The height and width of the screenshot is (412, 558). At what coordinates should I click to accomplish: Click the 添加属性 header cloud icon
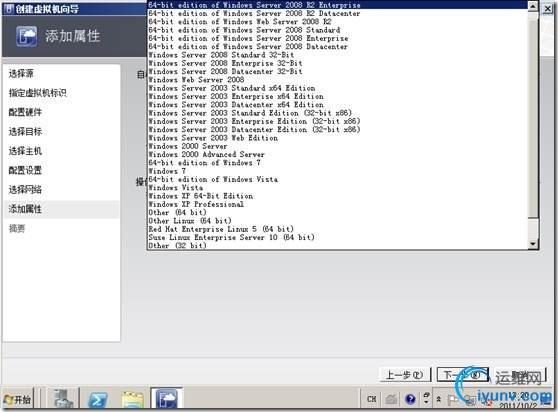pos(26,36)
